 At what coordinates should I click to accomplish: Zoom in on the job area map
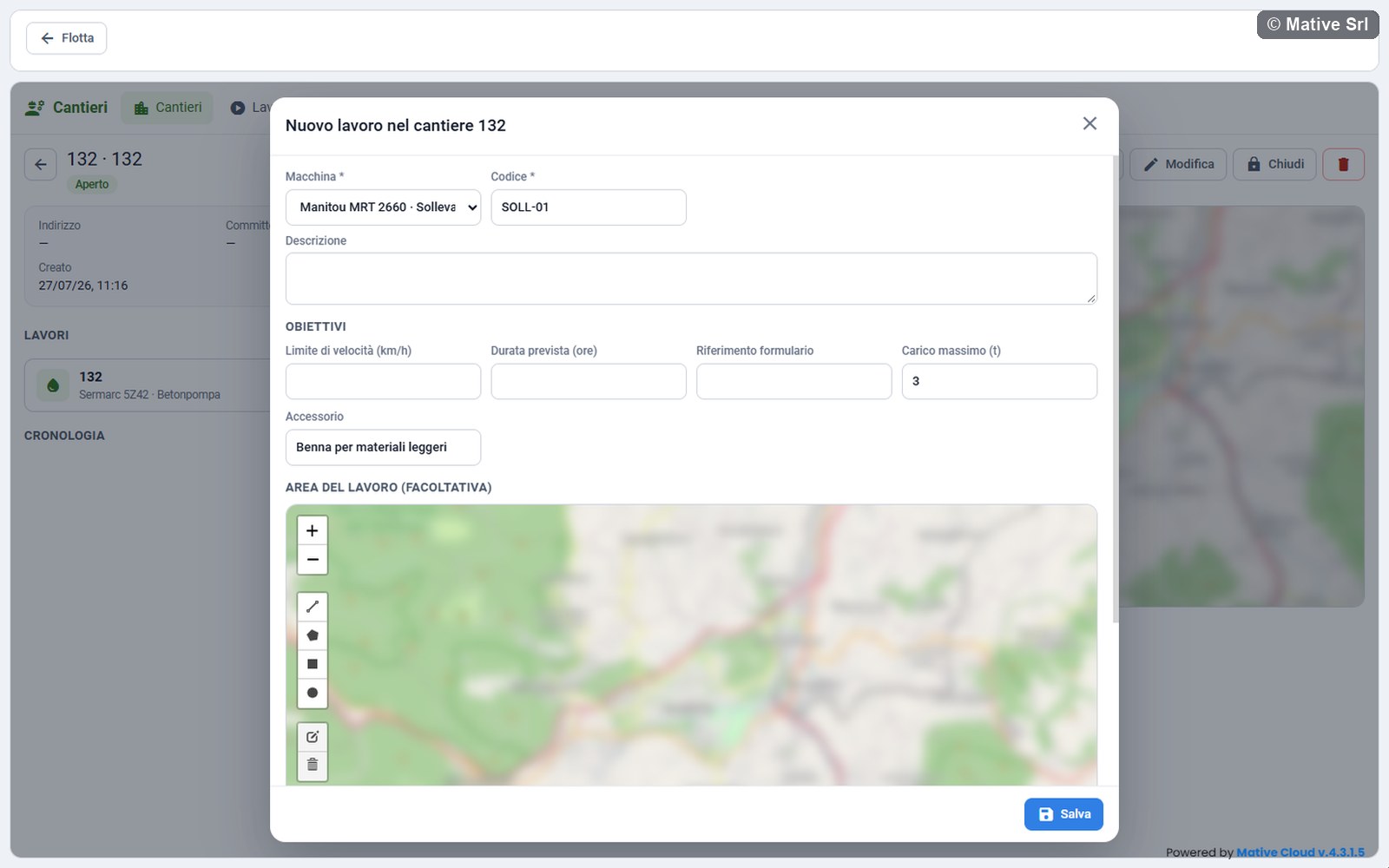tap(313, 530)
